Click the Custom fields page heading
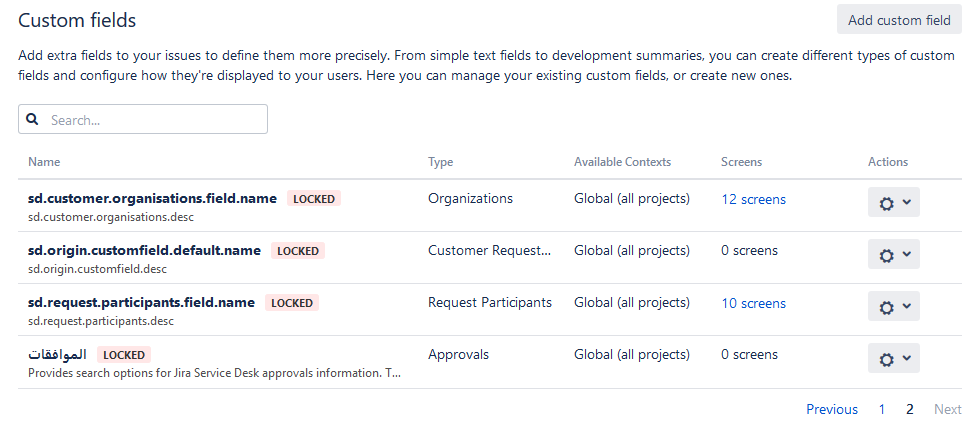Screen dimensions: 976x443 coord(77,20)
